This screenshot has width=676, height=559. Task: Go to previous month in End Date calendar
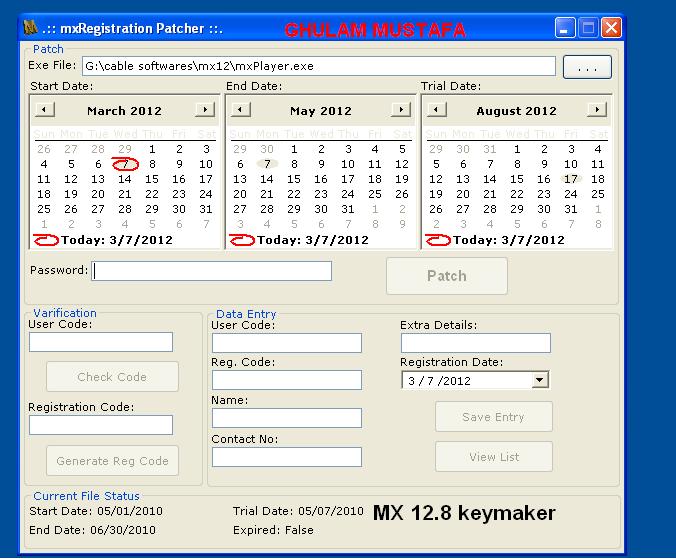241,109
